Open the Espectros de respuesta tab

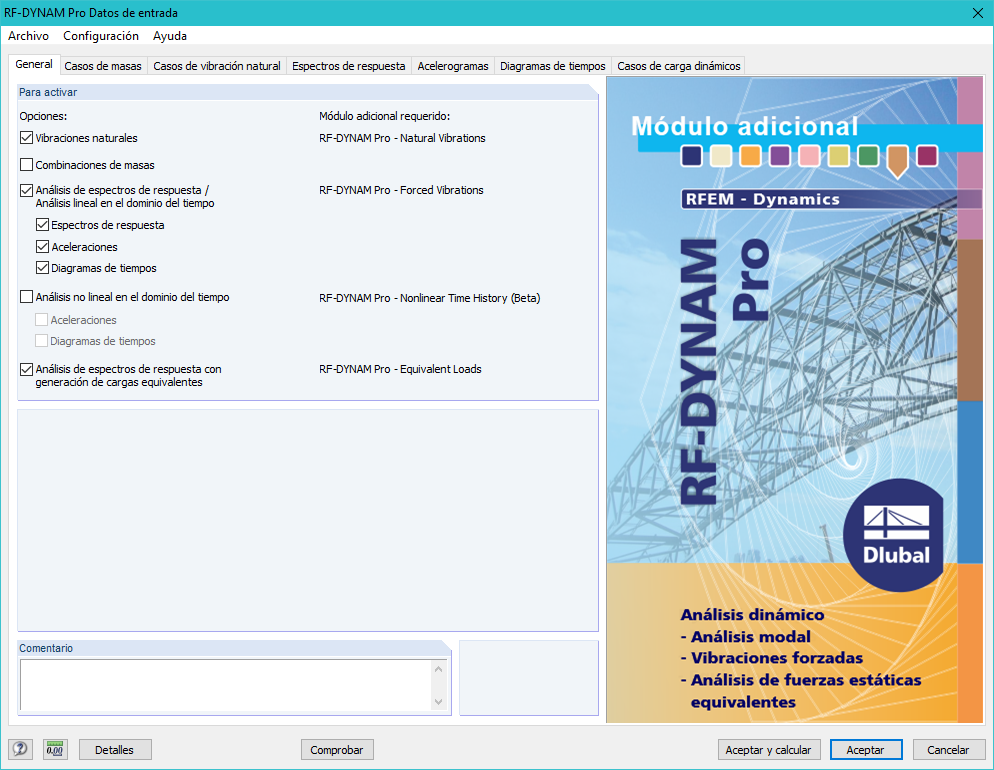point(349,66)
